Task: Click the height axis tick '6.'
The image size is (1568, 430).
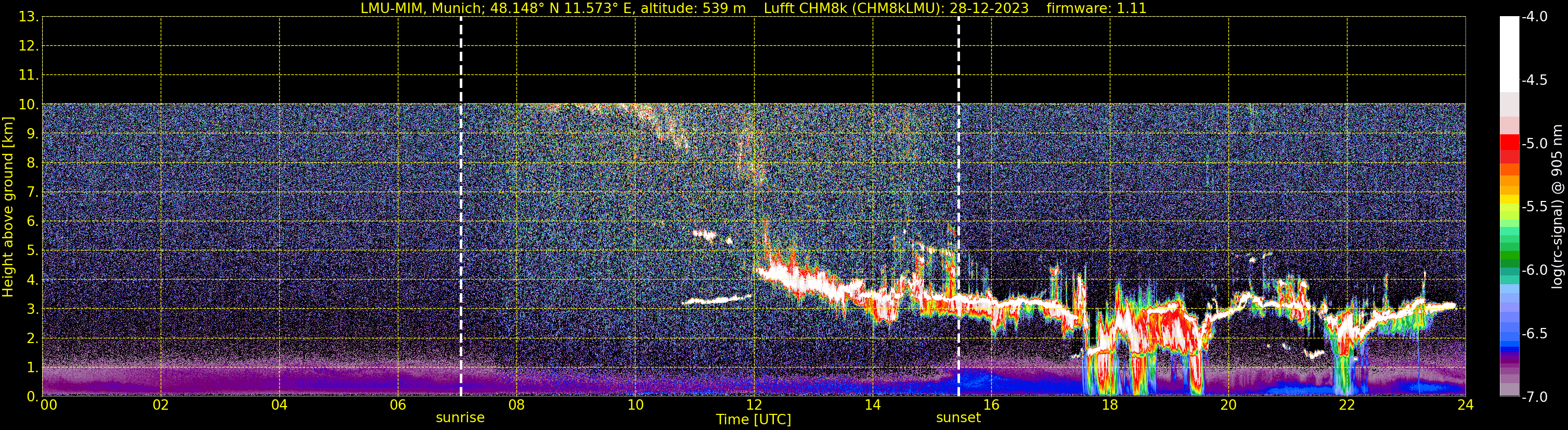Action: (x=33, y=221)
